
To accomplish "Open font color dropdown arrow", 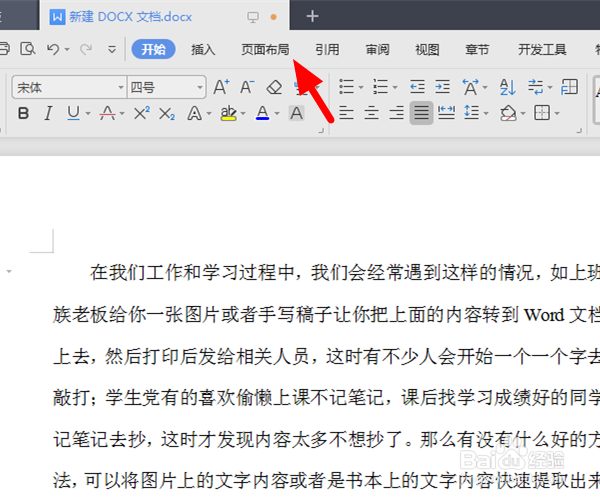I will [277, 114].
